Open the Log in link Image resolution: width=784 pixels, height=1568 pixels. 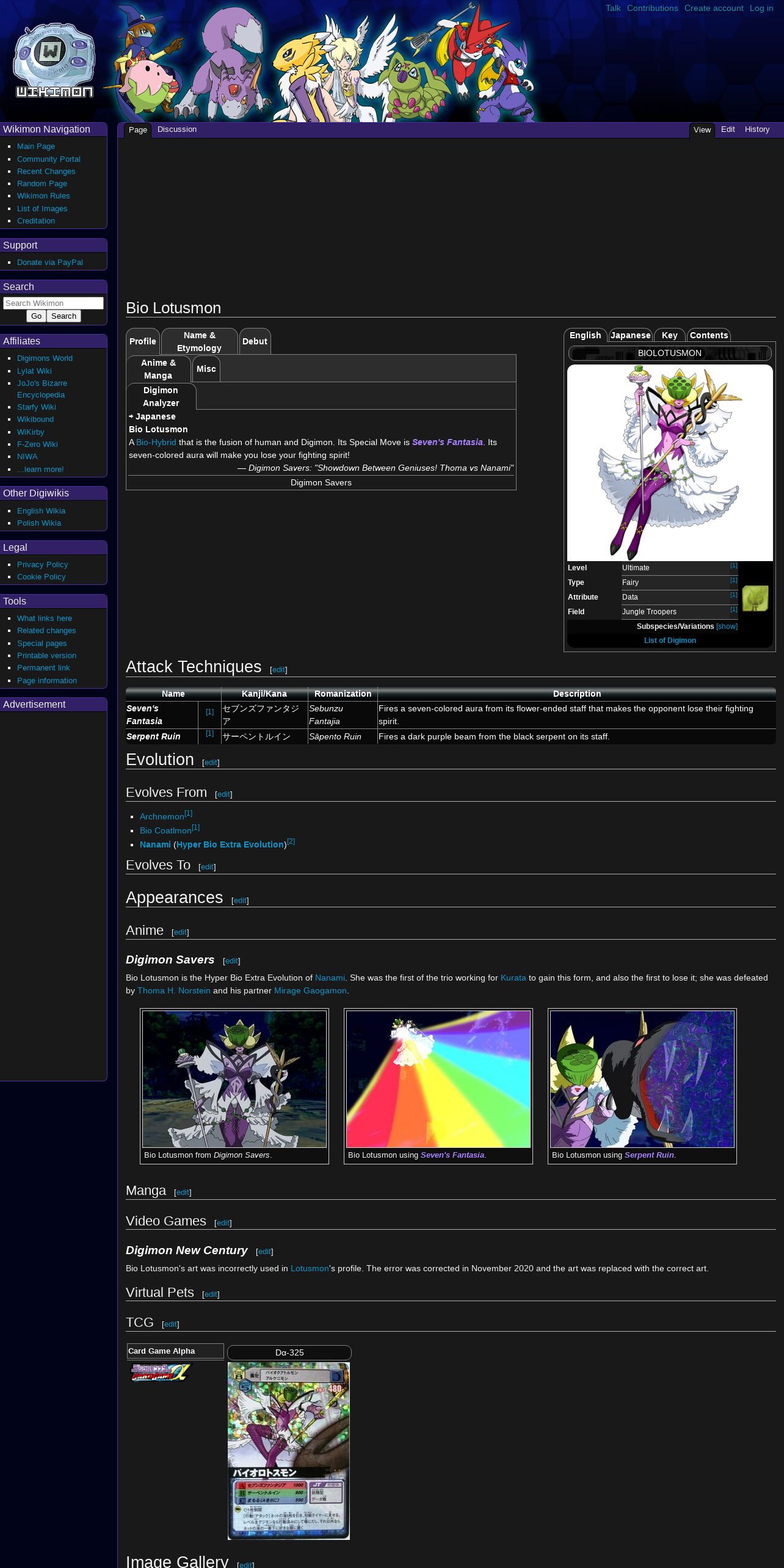[x=761, y=8]
